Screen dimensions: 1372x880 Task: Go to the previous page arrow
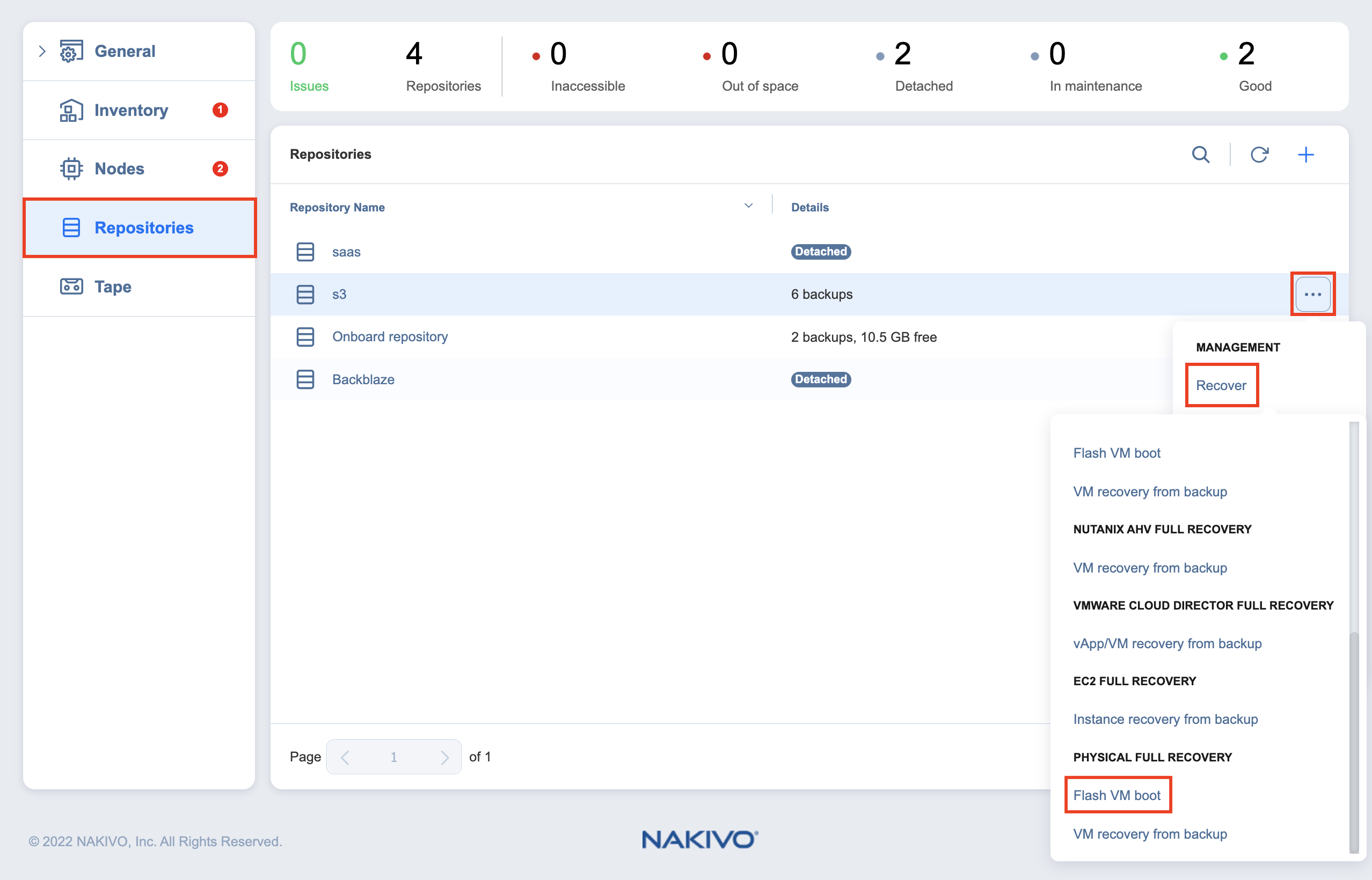[x=345, y=757]
